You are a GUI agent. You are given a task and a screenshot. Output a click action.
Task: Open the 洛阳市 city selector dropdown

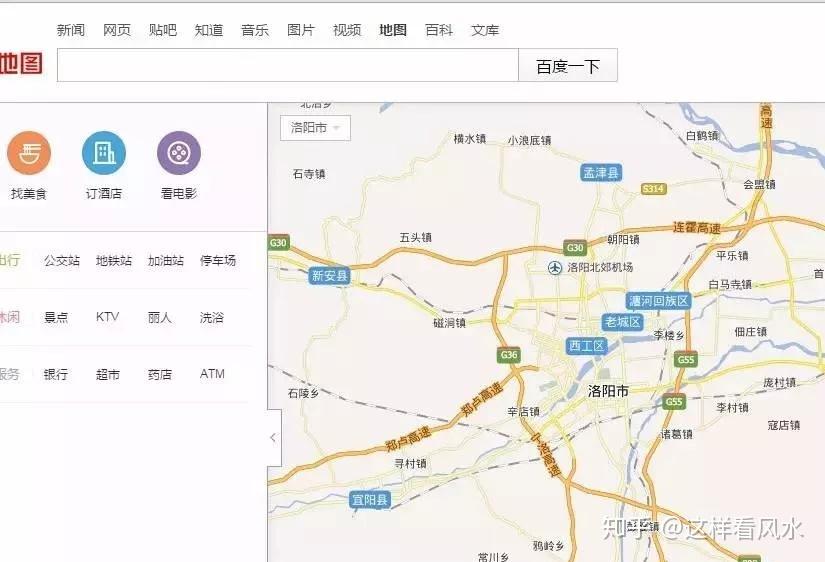point(315,127)
